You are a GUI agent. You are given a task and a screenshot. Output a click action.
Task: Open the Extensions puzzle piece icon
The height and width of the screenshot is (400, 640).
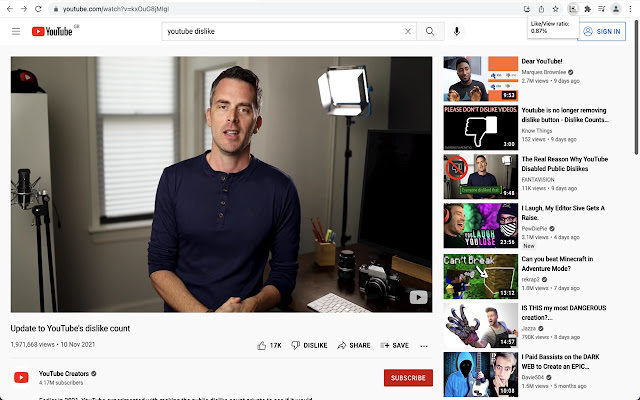(x=587, y=9)
